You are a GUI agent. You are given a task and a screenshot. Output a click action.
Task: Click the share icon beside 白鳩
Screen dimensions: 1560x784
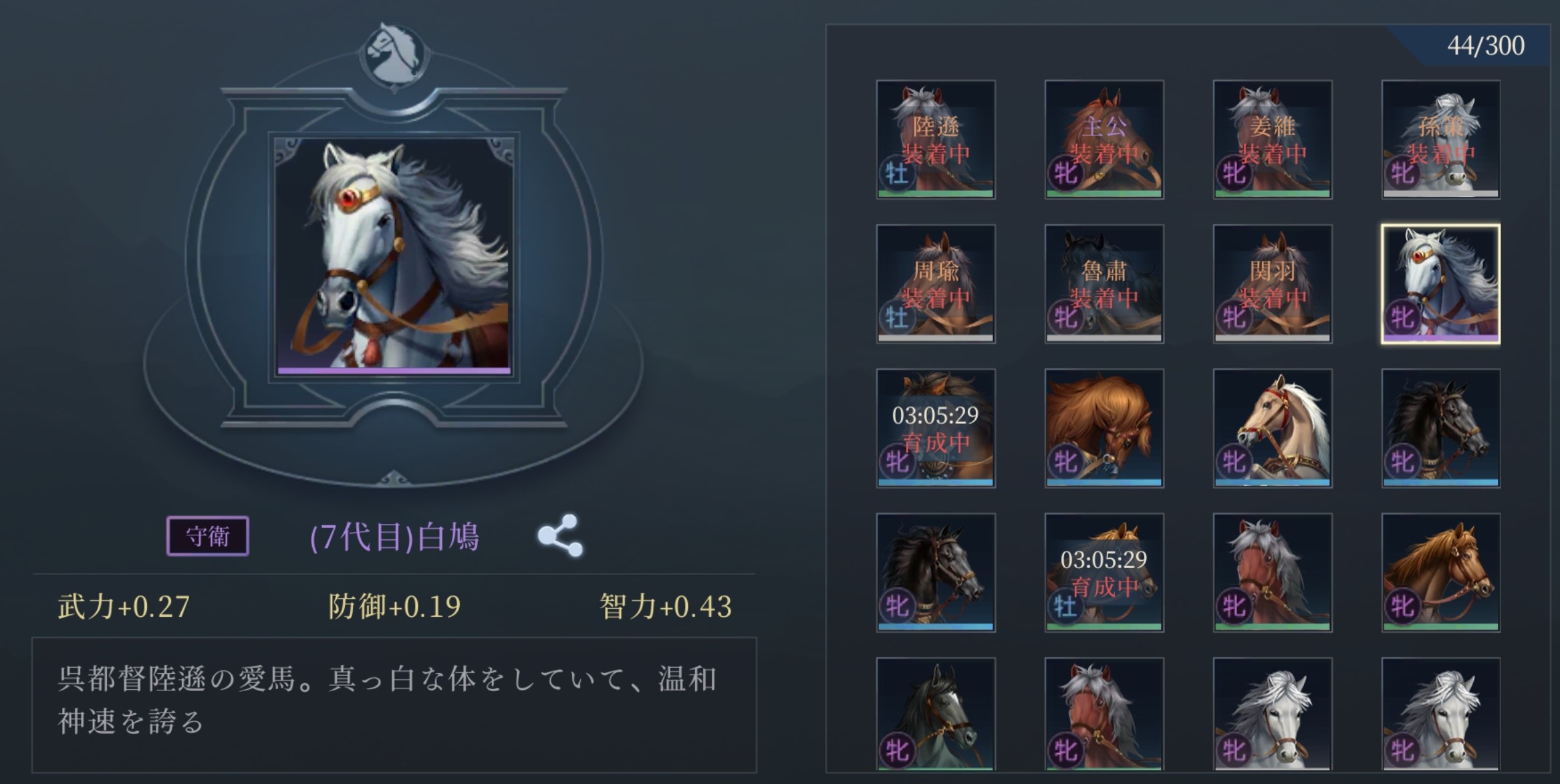(560, 535)
